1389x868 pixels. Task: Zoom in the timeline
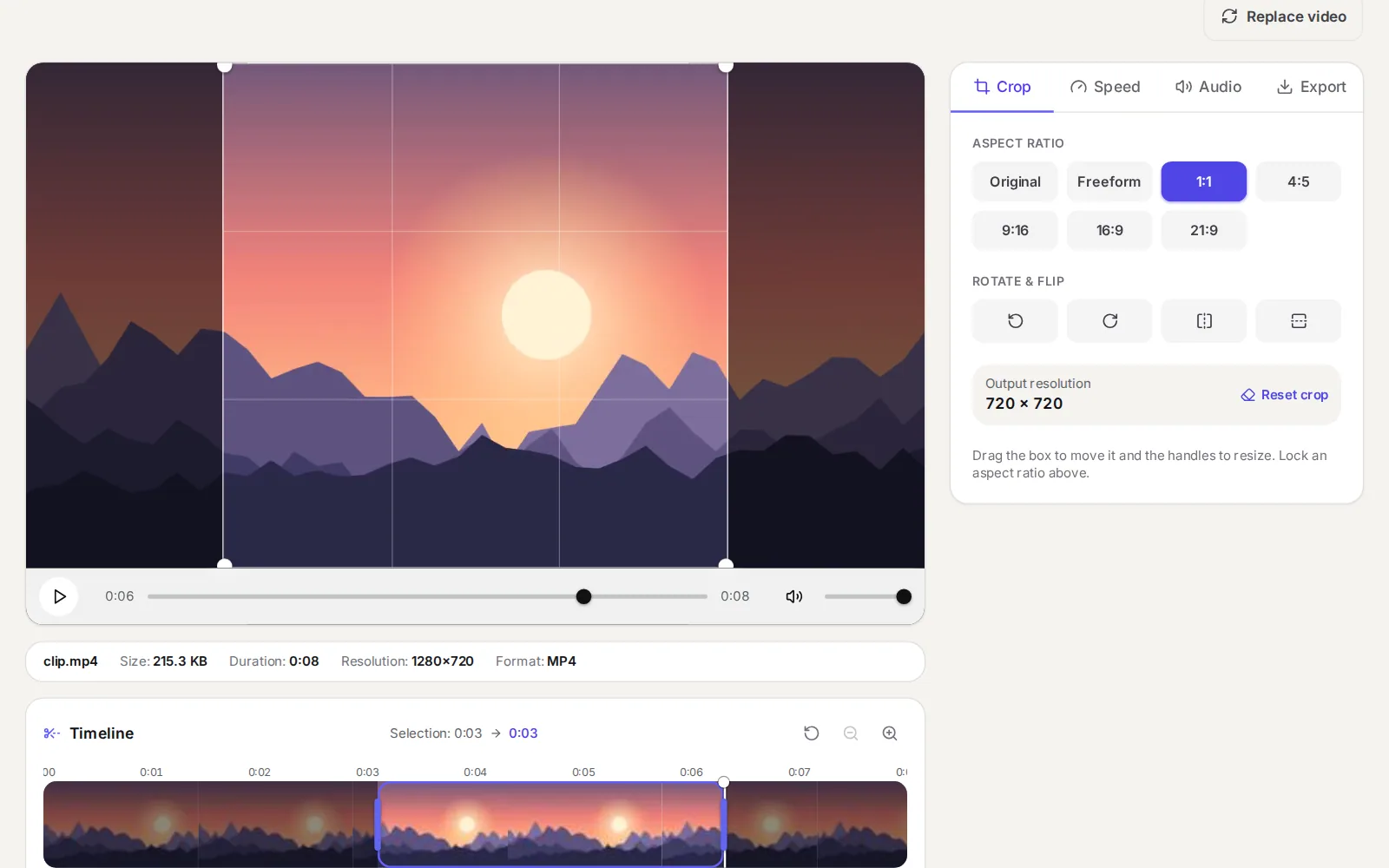pos(890,733)
